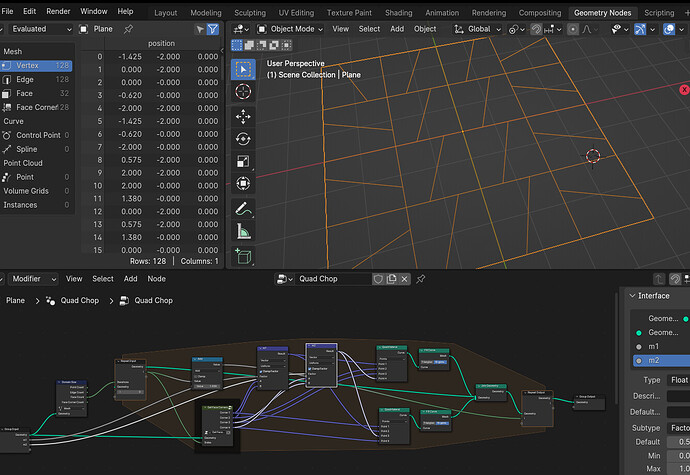Toggle the Clamp Factor checkbox in selected Mix node
Viewport: 690px width, 475px height.
tap(310, 368)
